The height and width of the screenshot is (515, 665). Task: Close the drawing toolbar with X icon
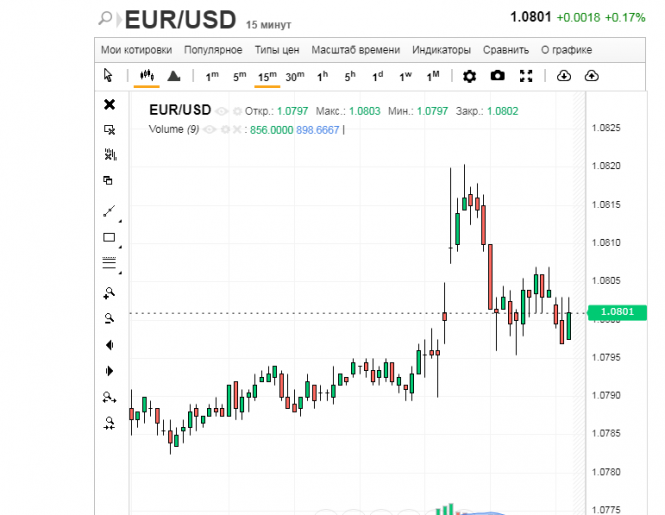109,104
